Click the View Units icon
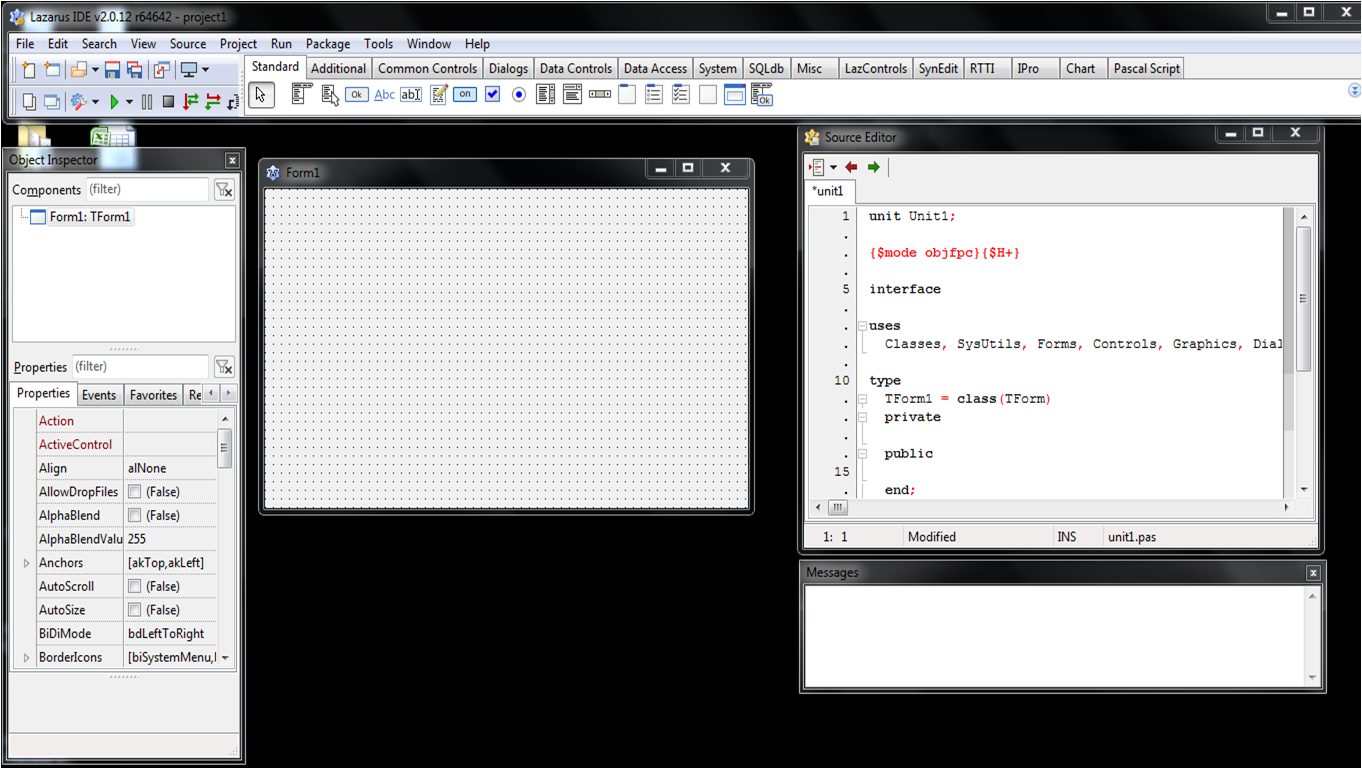The image size is (1362, 769). [x=29, y=102]
